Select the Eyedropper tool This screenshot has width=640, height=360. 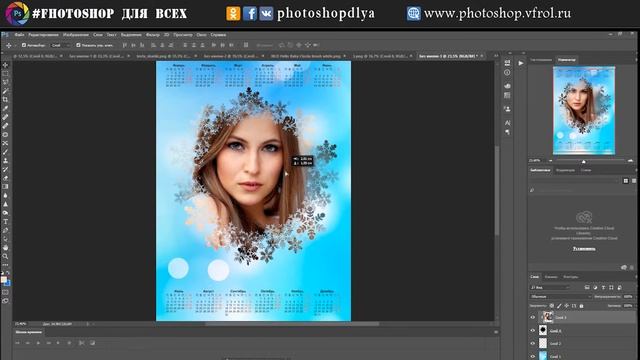pos(5,109)
